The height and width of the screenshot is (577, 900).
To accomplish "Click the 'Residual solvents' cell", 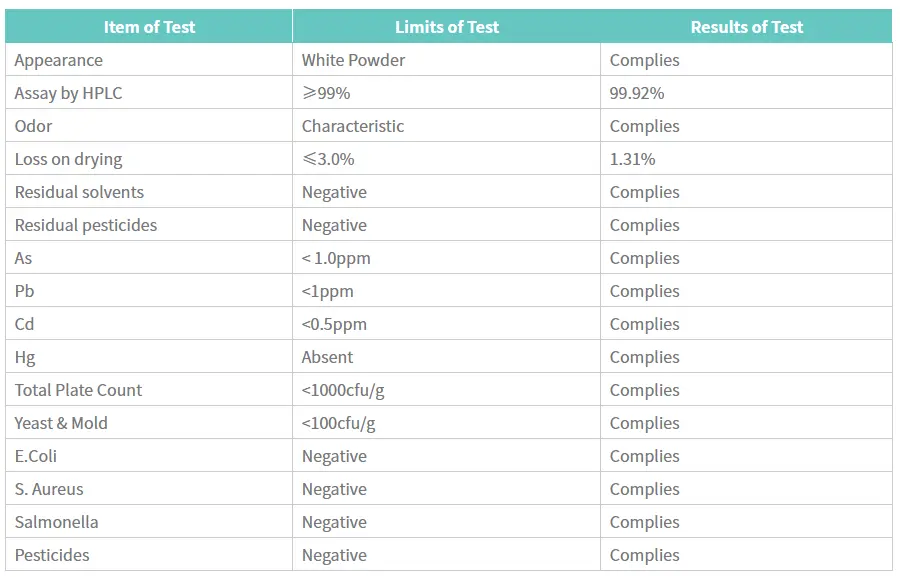I will click(x=79, y=192).
